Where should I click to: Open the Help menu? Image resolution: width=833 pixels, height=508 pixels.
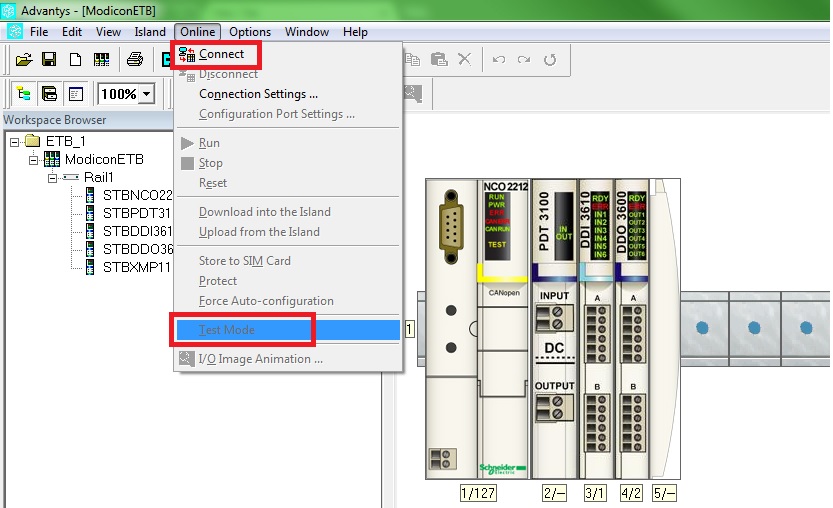click(355, 32)
